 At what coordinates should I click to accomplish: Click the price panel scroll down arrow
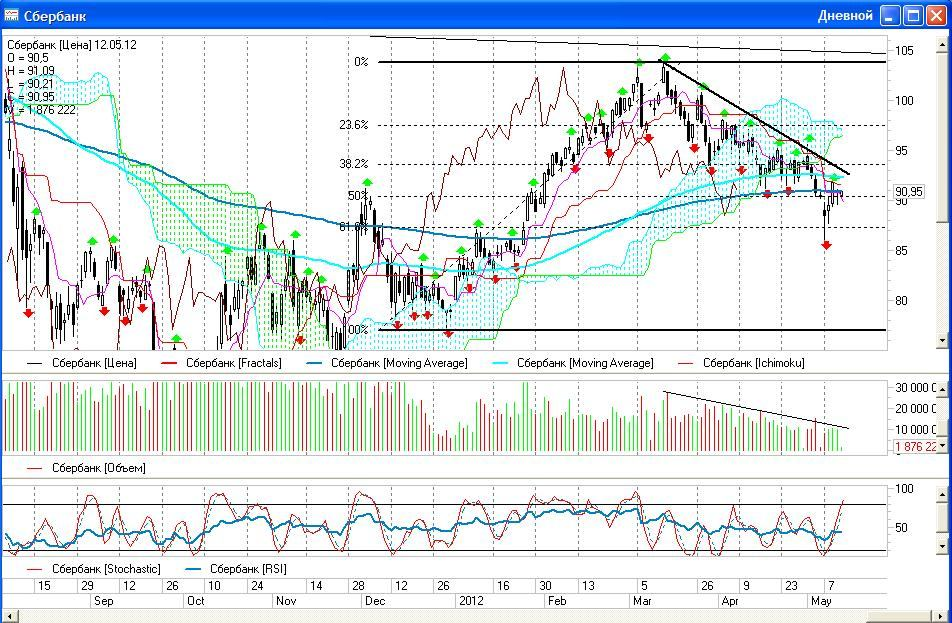(x=942, y=341)
